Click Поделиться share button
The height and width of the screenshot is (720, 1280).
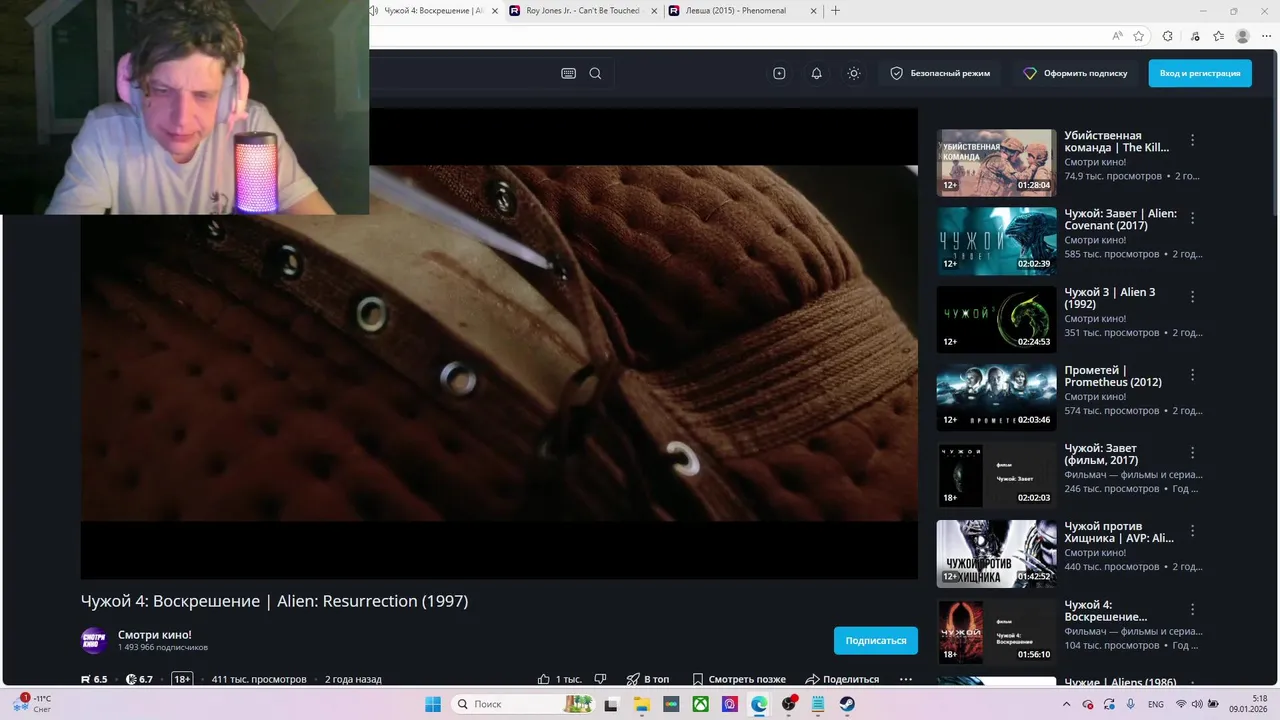pos(842,679)
